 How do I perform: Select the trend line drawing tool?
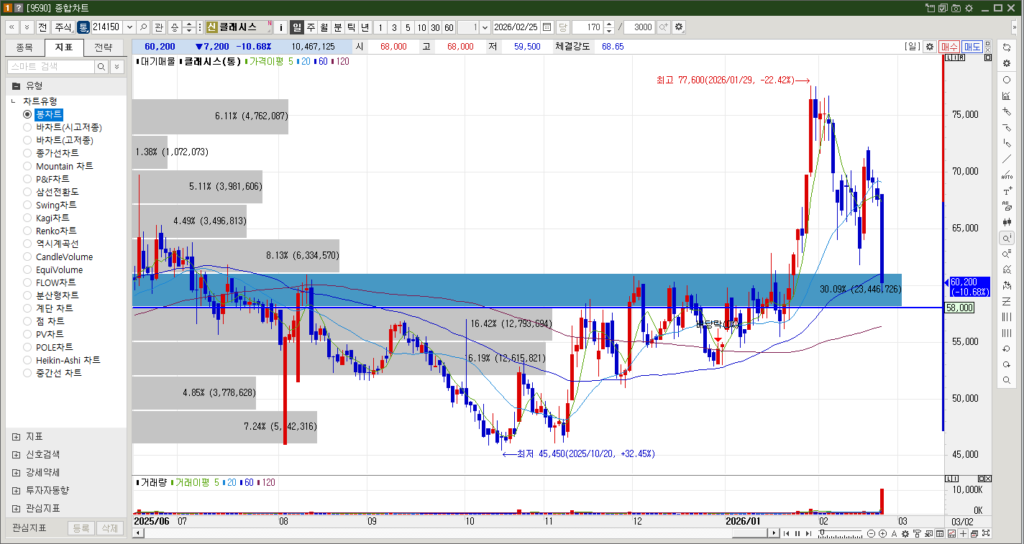click(1006, 158)
